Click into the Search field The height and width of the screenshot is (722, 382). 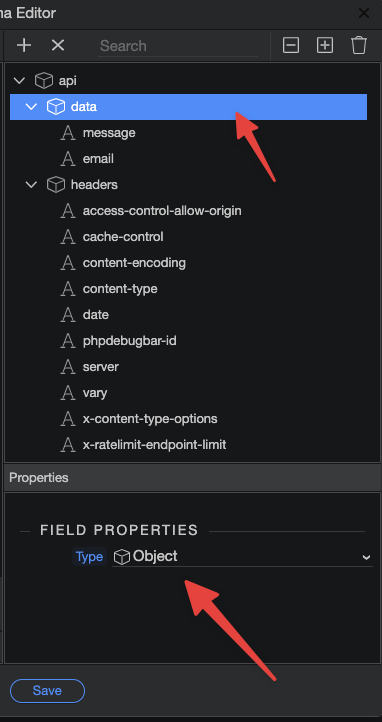click(178, 46)
